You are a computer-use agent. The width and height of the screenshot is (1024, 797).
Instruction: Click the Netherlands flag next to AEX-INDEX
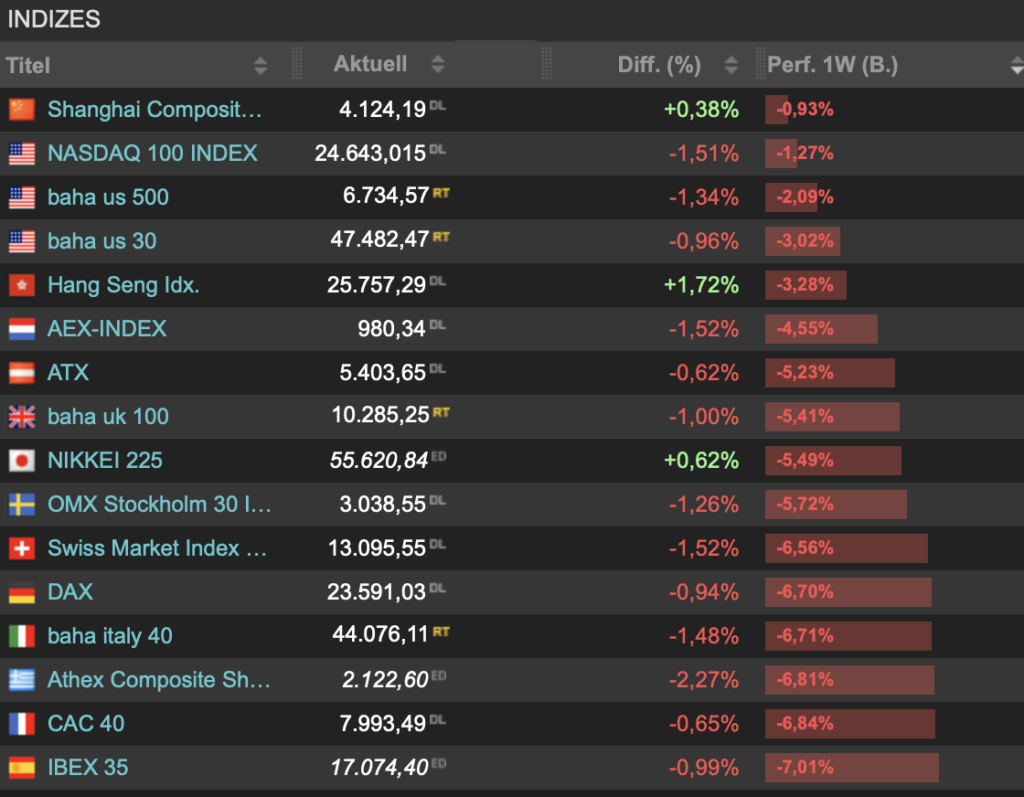[21, 329]
